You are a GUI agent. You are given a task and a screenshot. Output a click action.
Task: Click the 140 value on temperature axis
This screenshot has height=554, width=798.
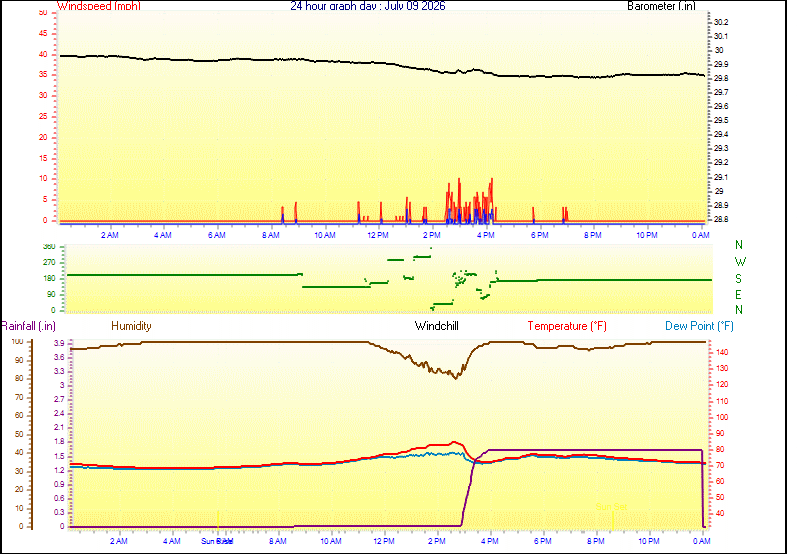tap(722, 352)
